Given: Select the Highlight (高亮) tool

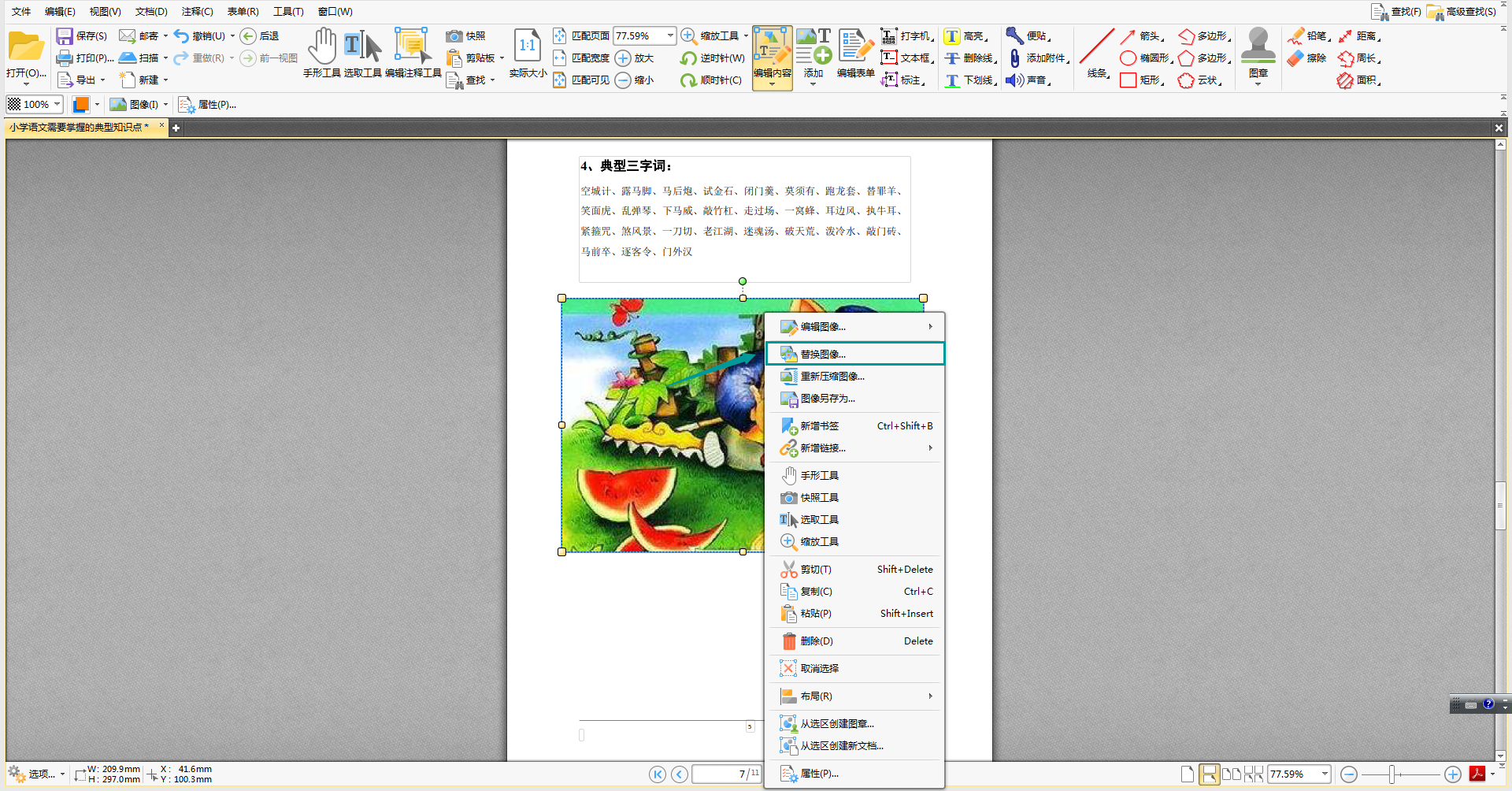Looking at the screenshot, I should [x=966, y=36].
